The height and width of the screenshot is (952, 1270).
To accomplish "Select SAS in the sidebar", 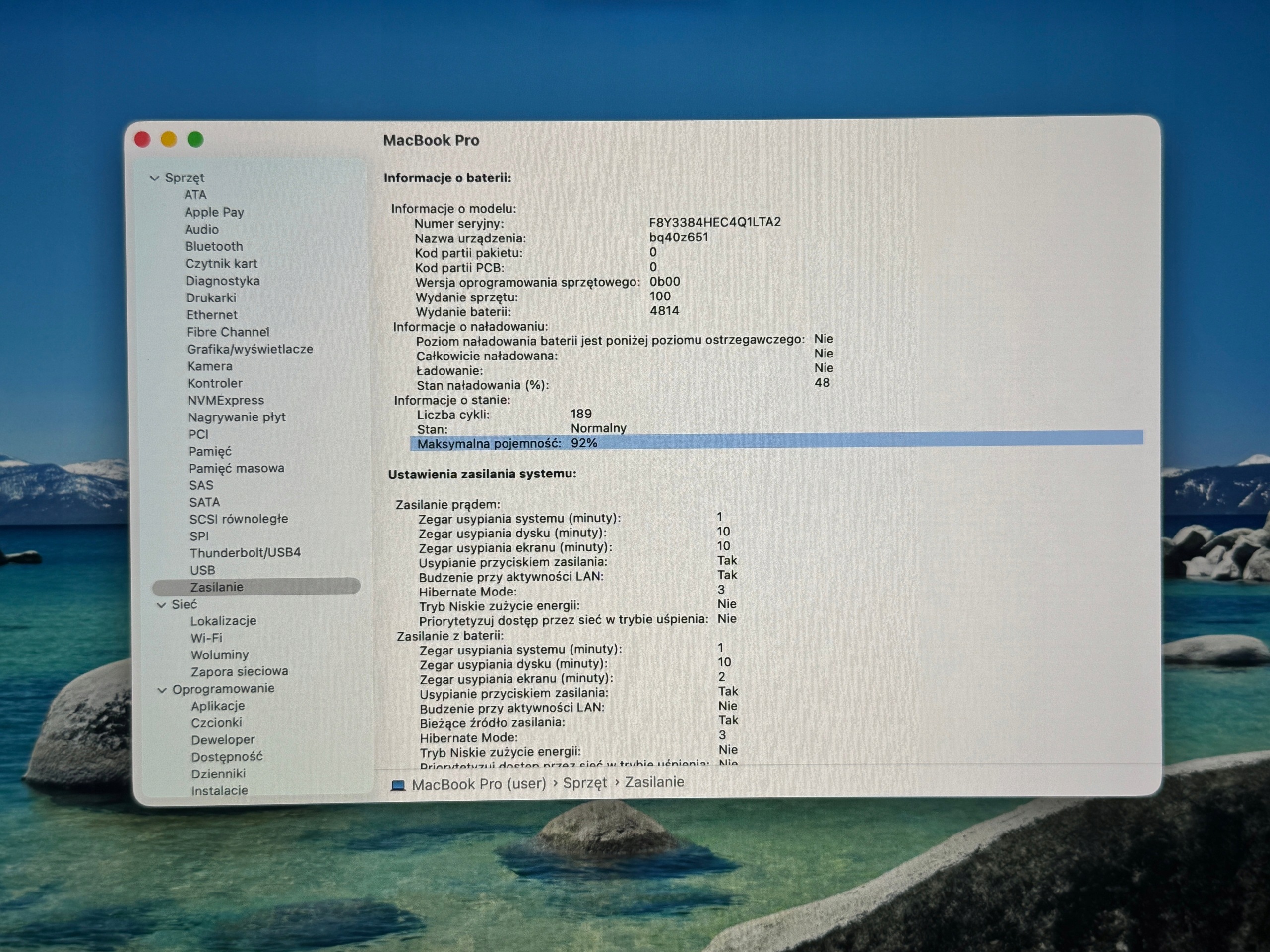I will click(201, 485).
